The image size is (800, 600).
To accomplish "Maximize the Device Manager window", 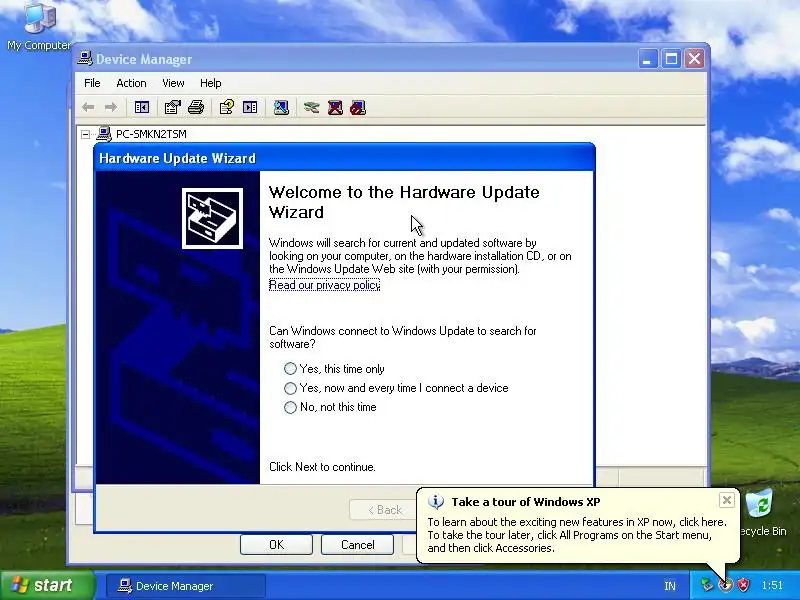I will click(x=671, y=59).
